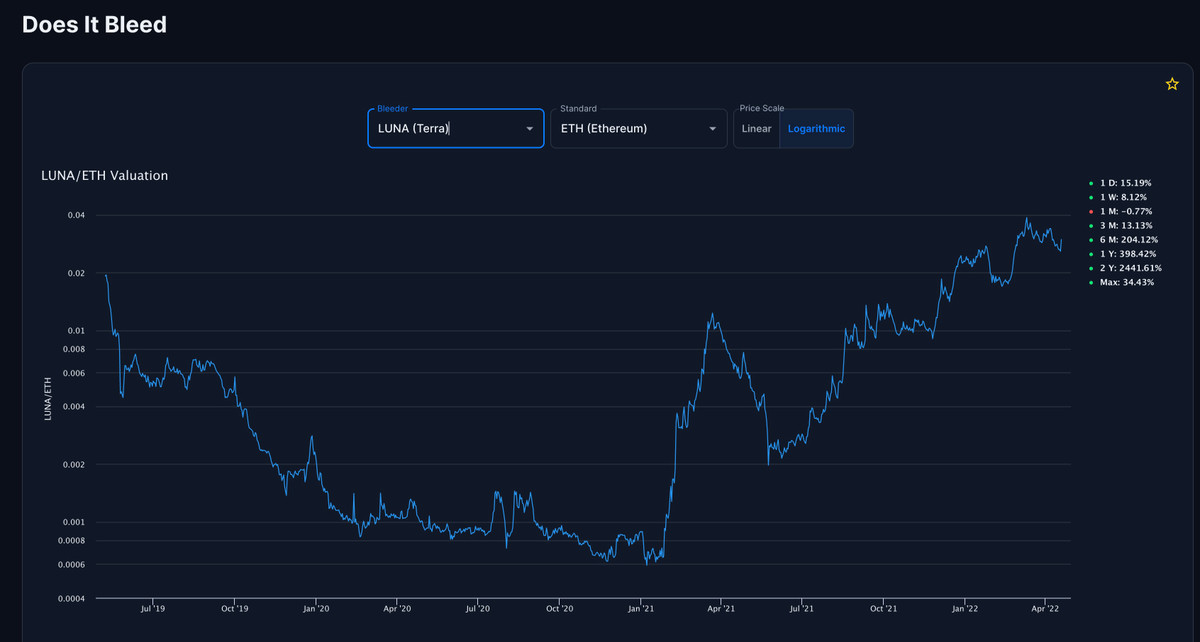Click the 1 Y: 398.42% legend entry

(x=1128, y=254)
